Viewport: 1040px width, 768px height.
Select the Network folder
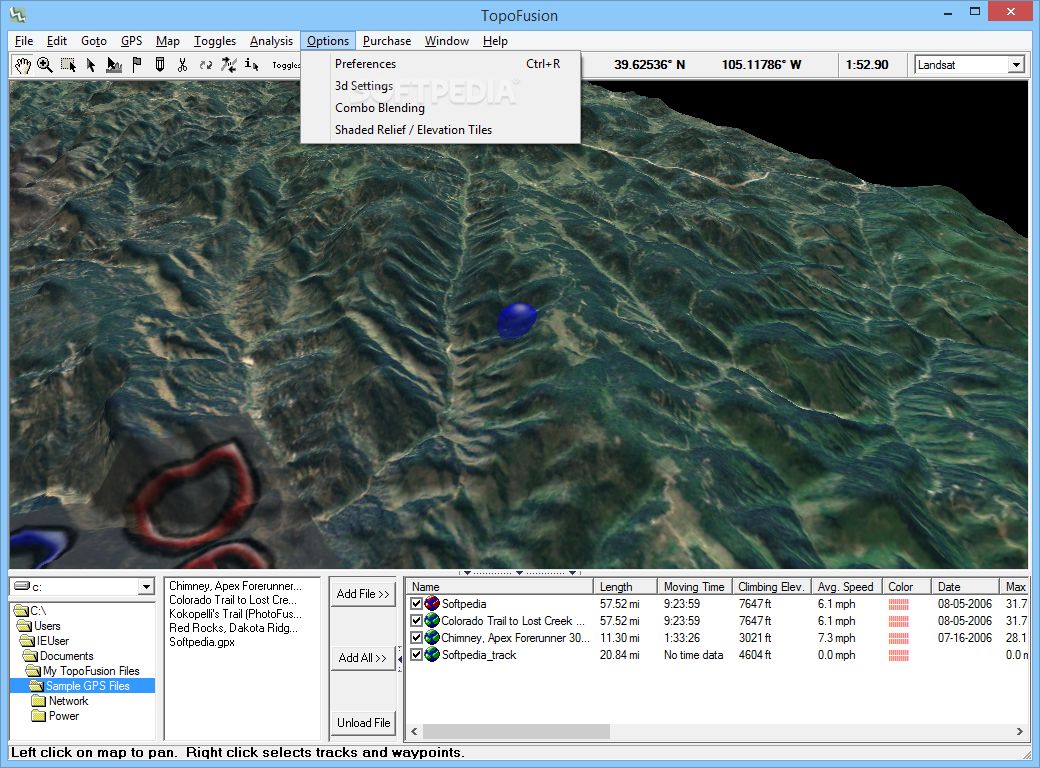point(60,701)
